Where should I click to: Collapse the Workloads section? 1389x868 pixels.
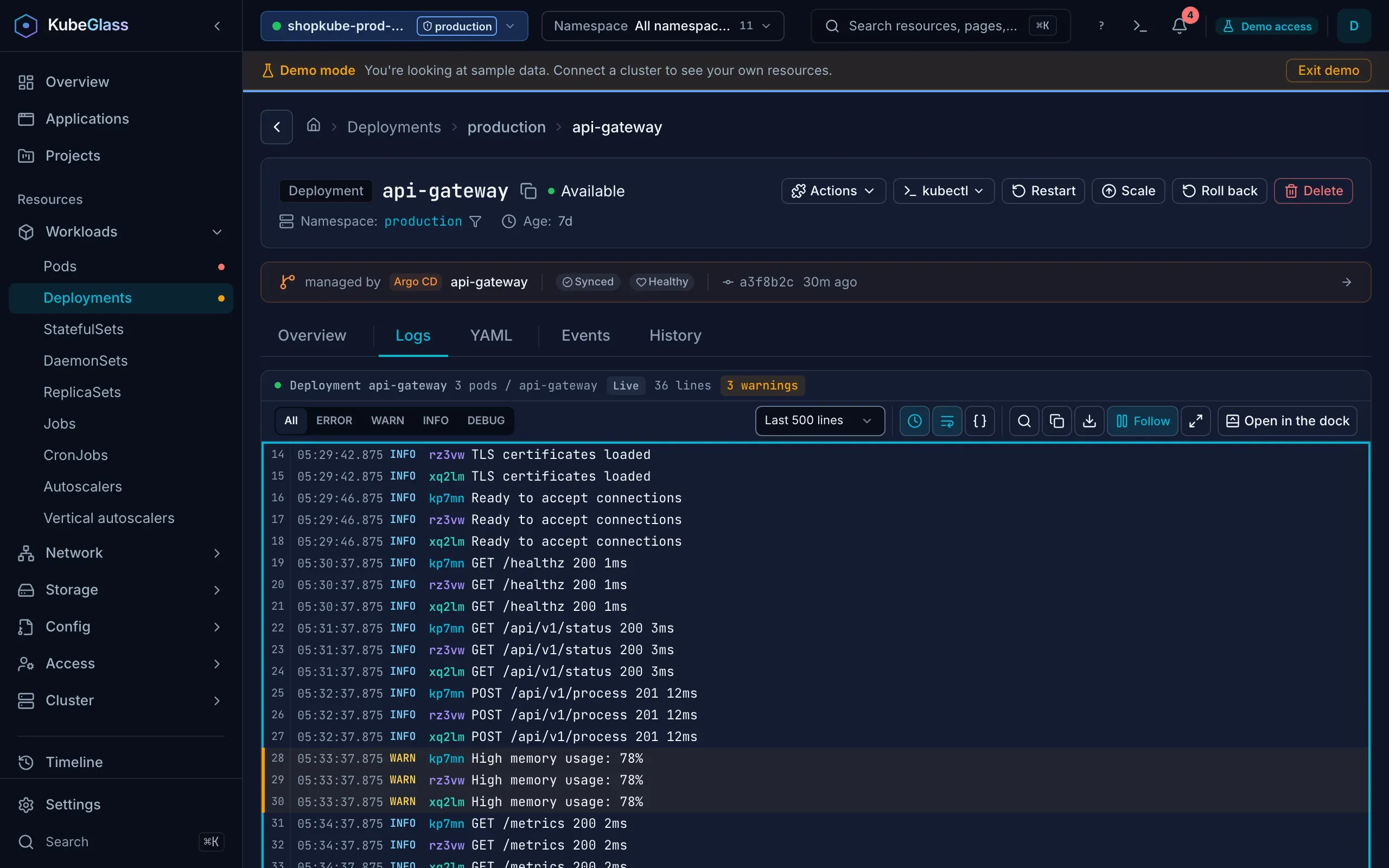click(120, 232)
